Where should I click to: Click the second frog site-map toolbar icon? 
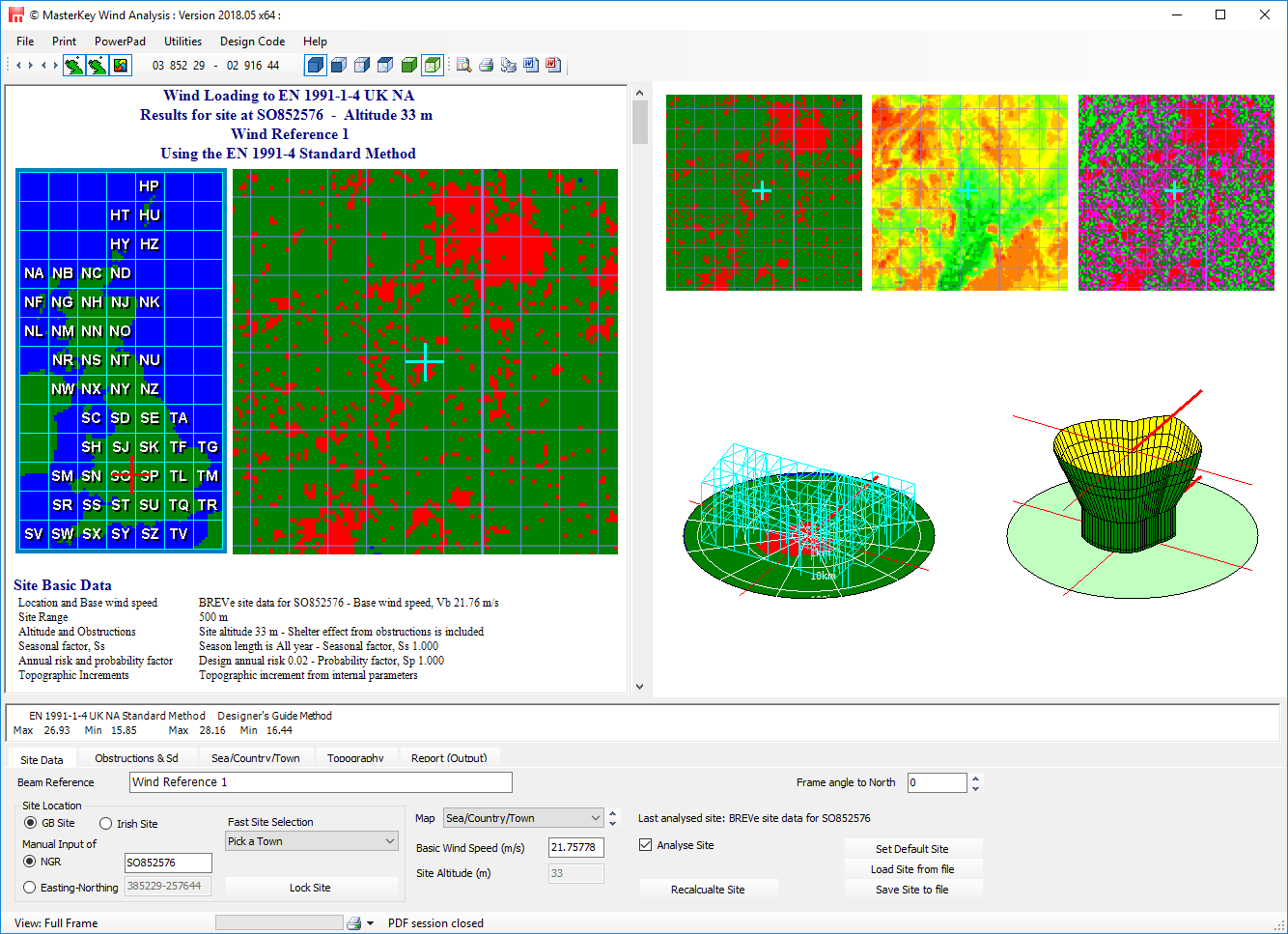97,66
